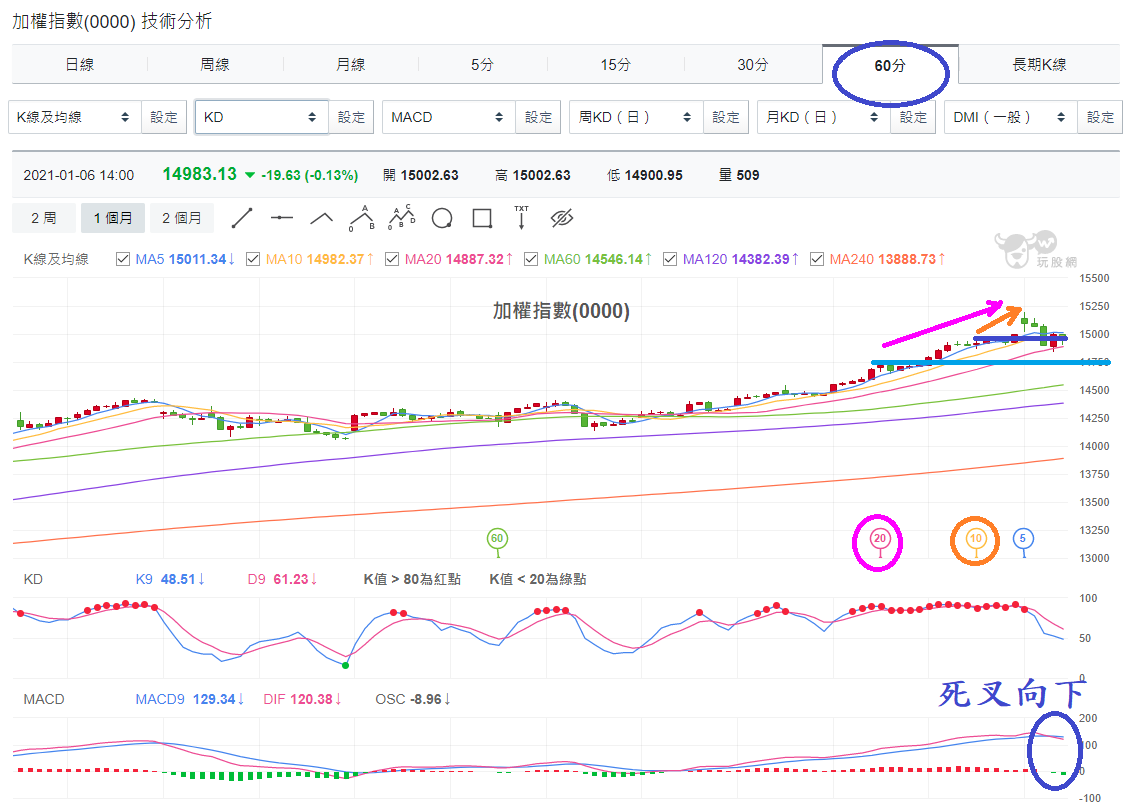Open the DMI(一般) indicator dropdown
The width and height of the screenshot is (1131, 804).
1011,117
